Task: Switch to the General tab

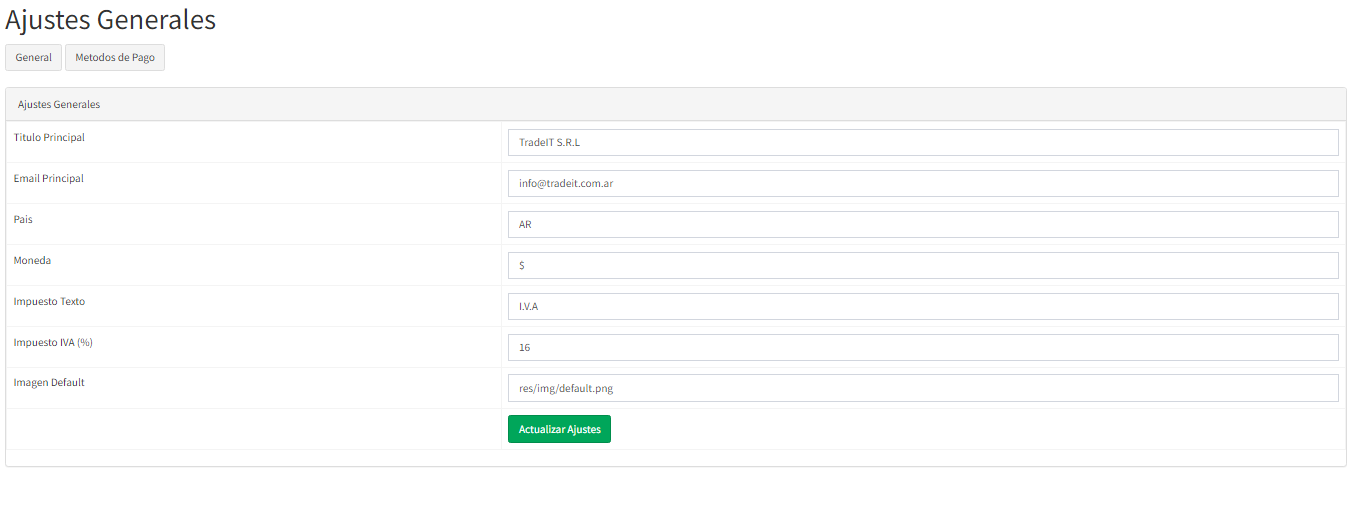Action: point(33,58)
